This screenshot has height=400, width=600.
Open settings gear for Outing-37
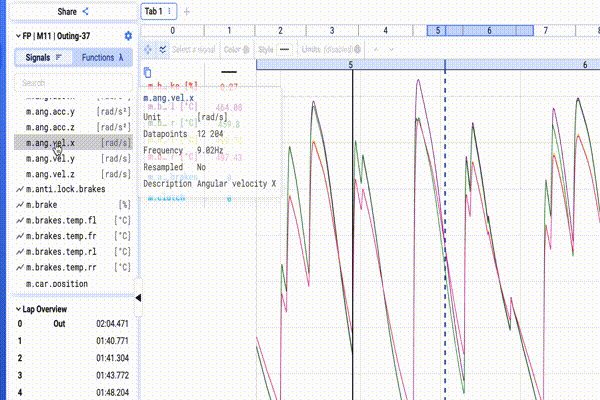128,36
